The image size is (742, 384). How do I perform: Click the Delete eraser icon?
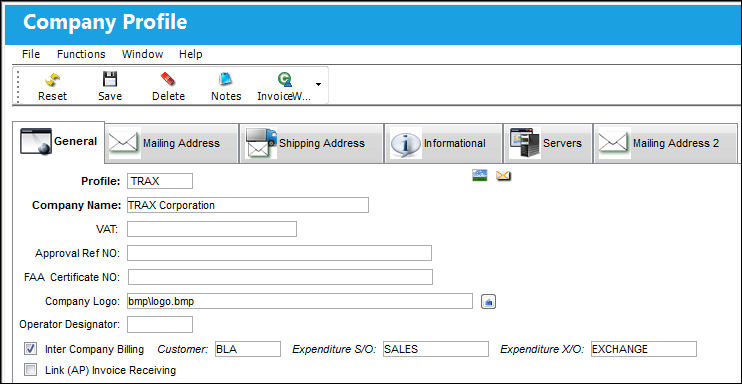tap(168, 86)
